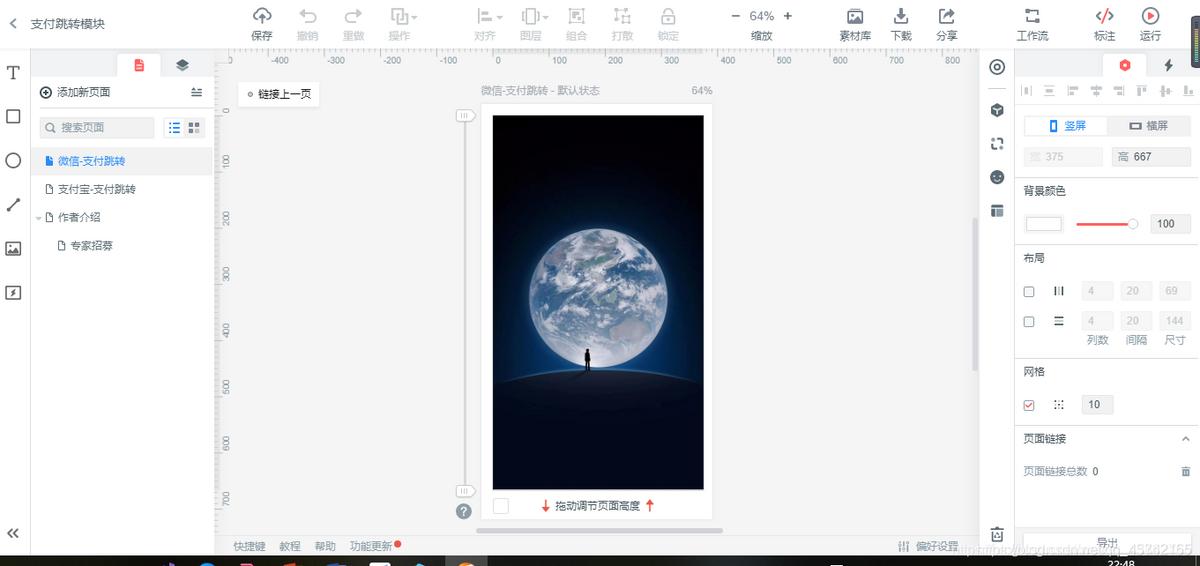Switch to the pages tab in left panel

[139, 65]
